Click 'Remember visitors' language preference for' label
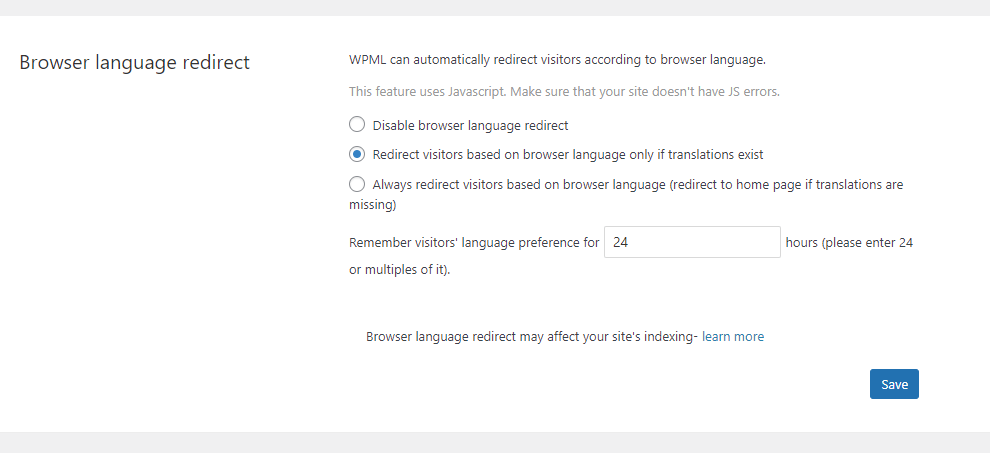Screen dimensions: 990x453 click(474, 242)
